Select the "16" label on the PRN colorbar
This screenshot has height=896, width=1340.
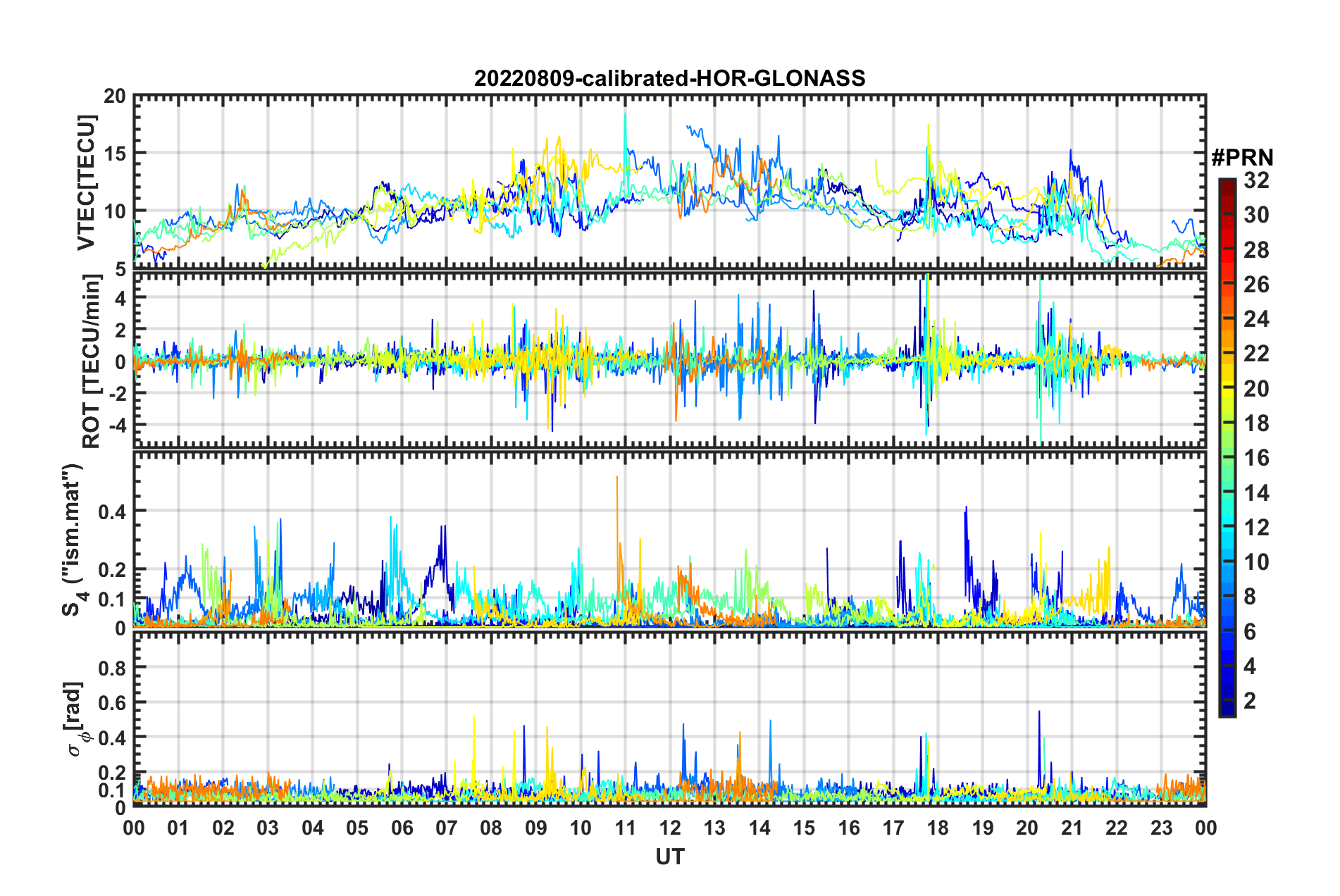tap(1257, 458)
